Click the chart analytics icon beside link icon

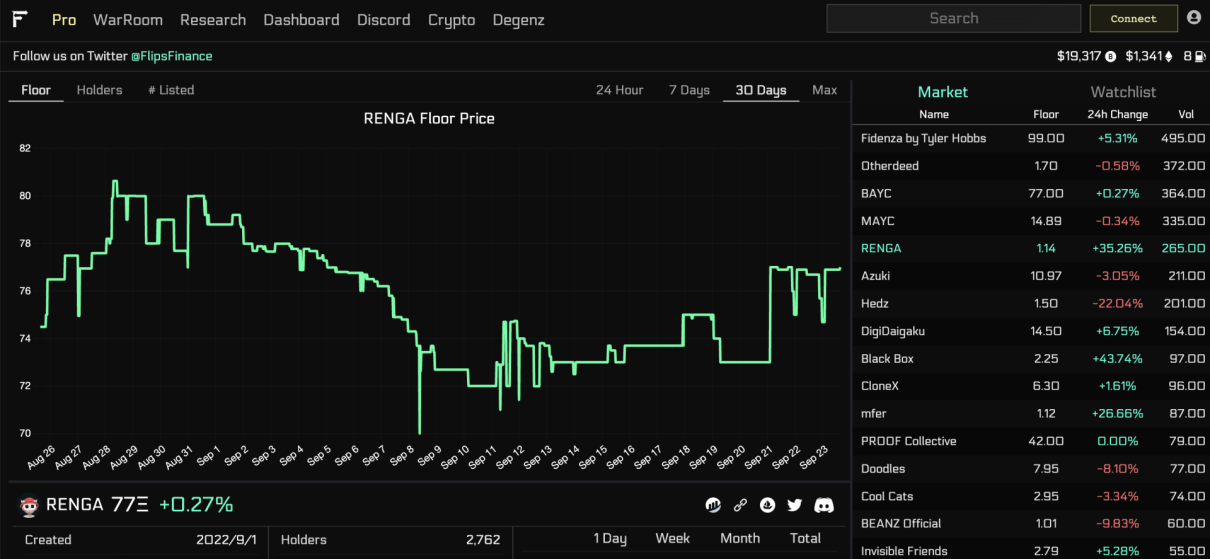coord(713,505)
